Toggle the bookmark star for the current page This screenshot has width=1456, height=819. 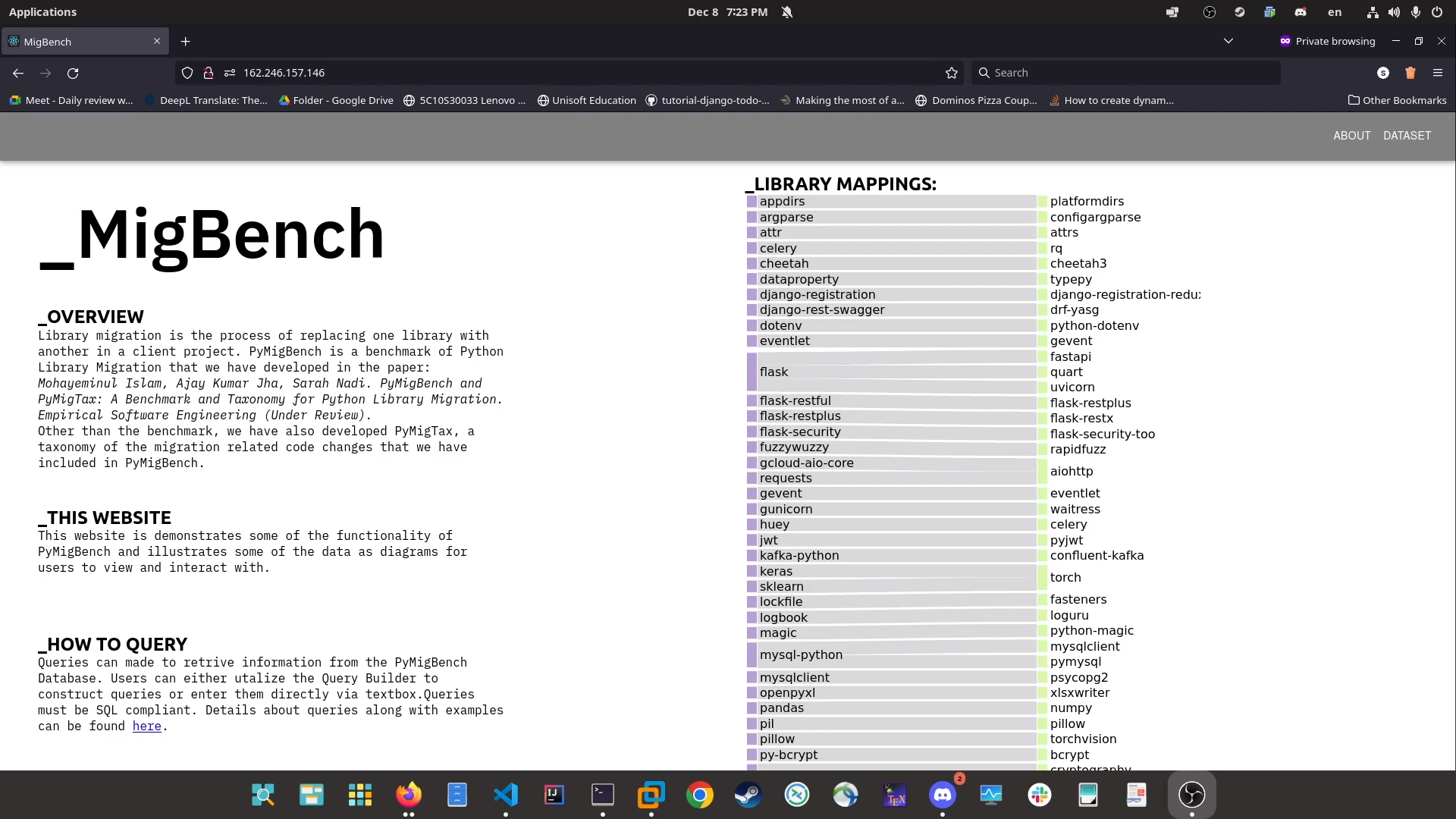[x=952, y=73]
